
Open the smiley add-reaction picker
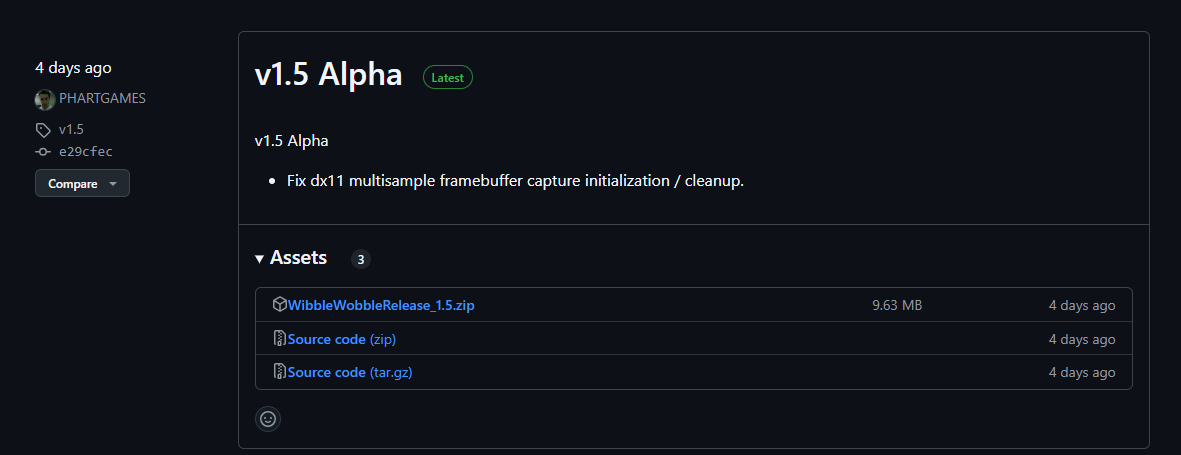pyautogui.click(x=268, y=419)
